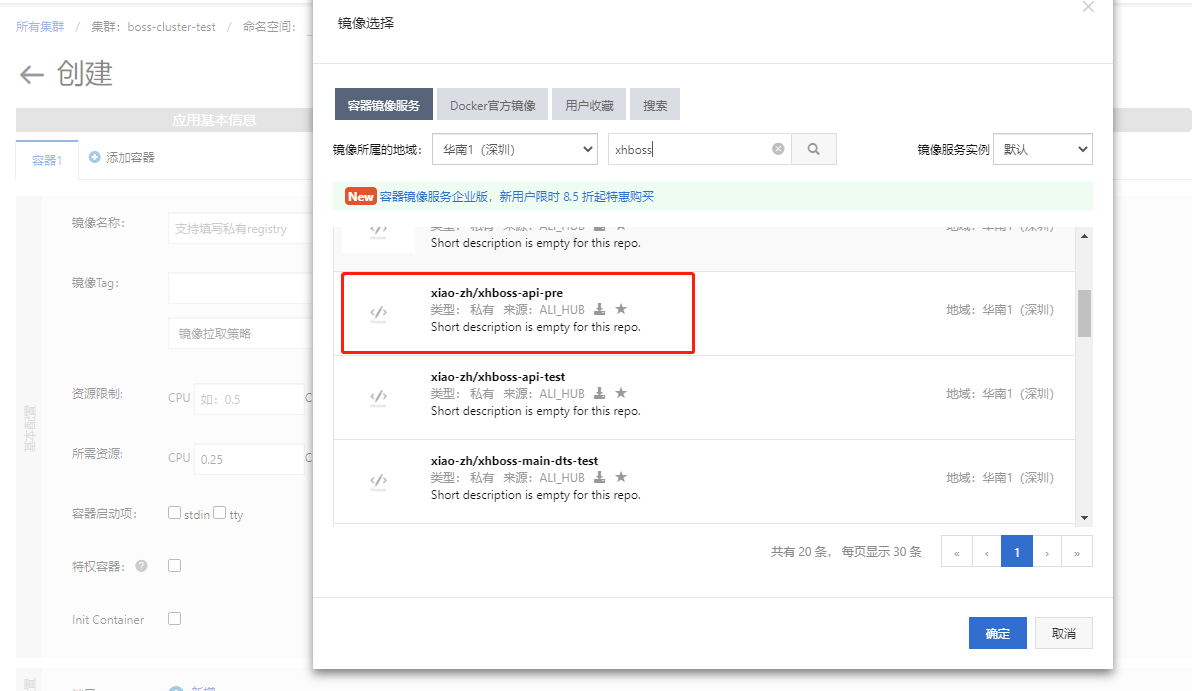The width and height of the screenshot is (1192, 691).
Task: Switch to 用户收藏 tab
Action: point(589,105)
